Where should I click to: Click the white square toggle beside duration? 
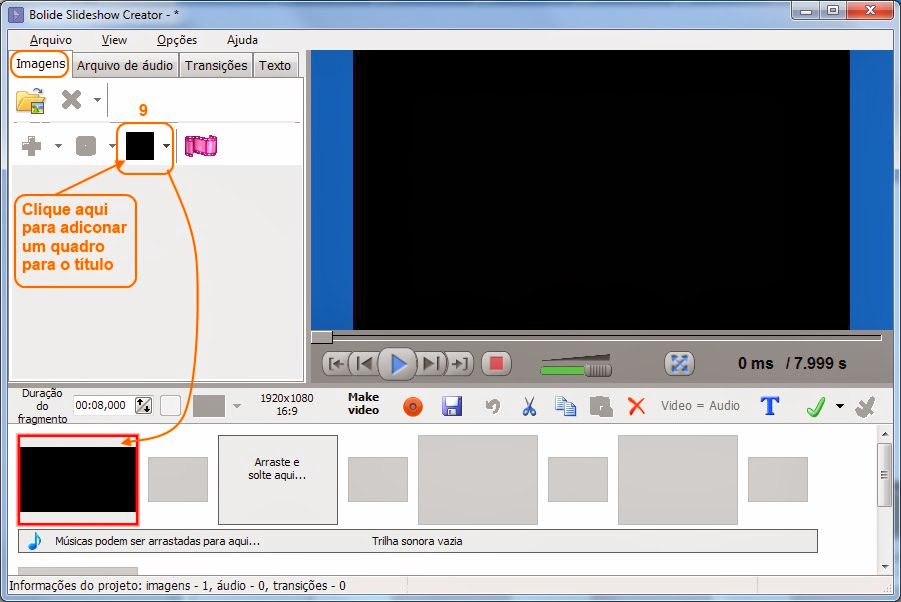tap(170, 406)
